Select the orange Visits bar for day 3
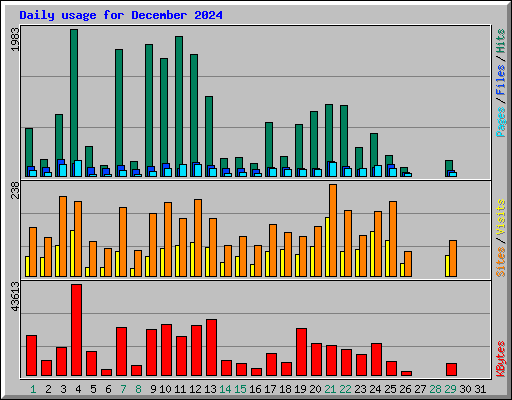The width and height of the screenshot is (512, 400). coord(63,236)
